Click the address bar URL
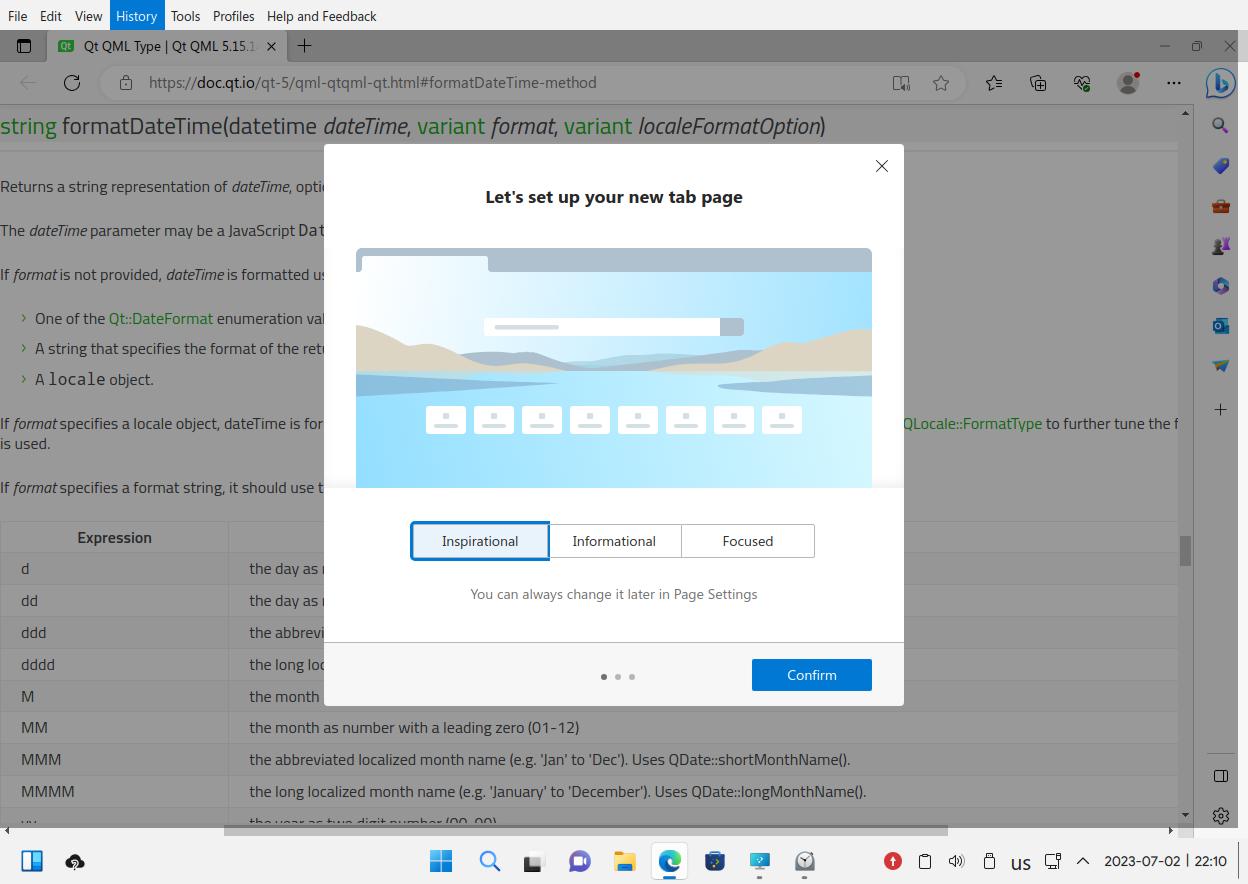This screenshot has height=884, width=1248. tap(373, 83)
